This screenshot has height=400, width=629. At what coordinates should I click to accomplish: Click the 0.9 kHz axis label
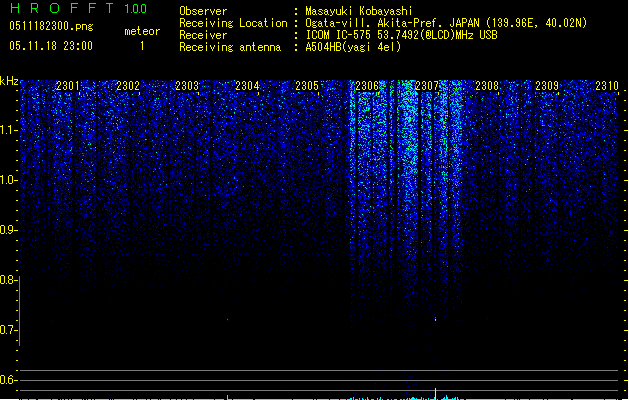pyautogui.click(x=8, y=230)
